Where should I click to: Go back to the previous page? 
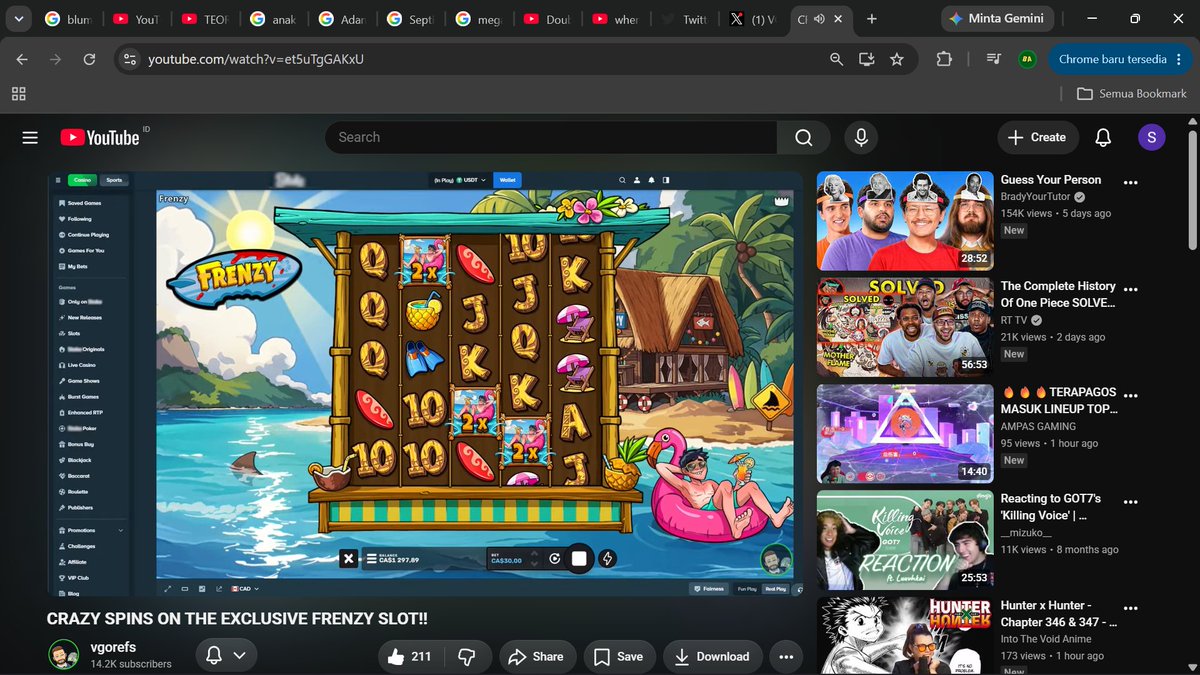coord(22,59)
